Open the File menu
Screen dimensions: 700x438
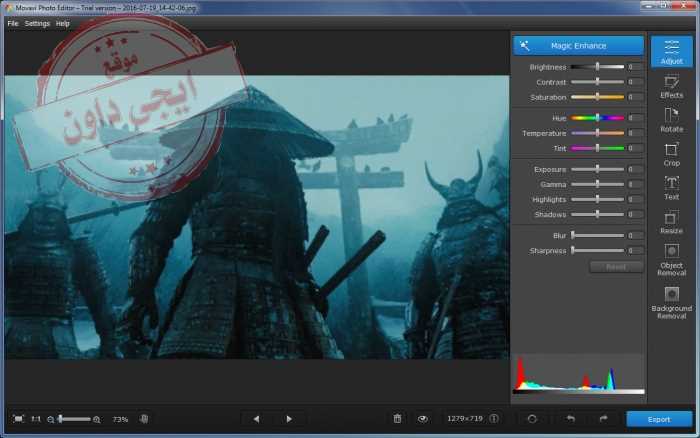[x=13, y=23]
